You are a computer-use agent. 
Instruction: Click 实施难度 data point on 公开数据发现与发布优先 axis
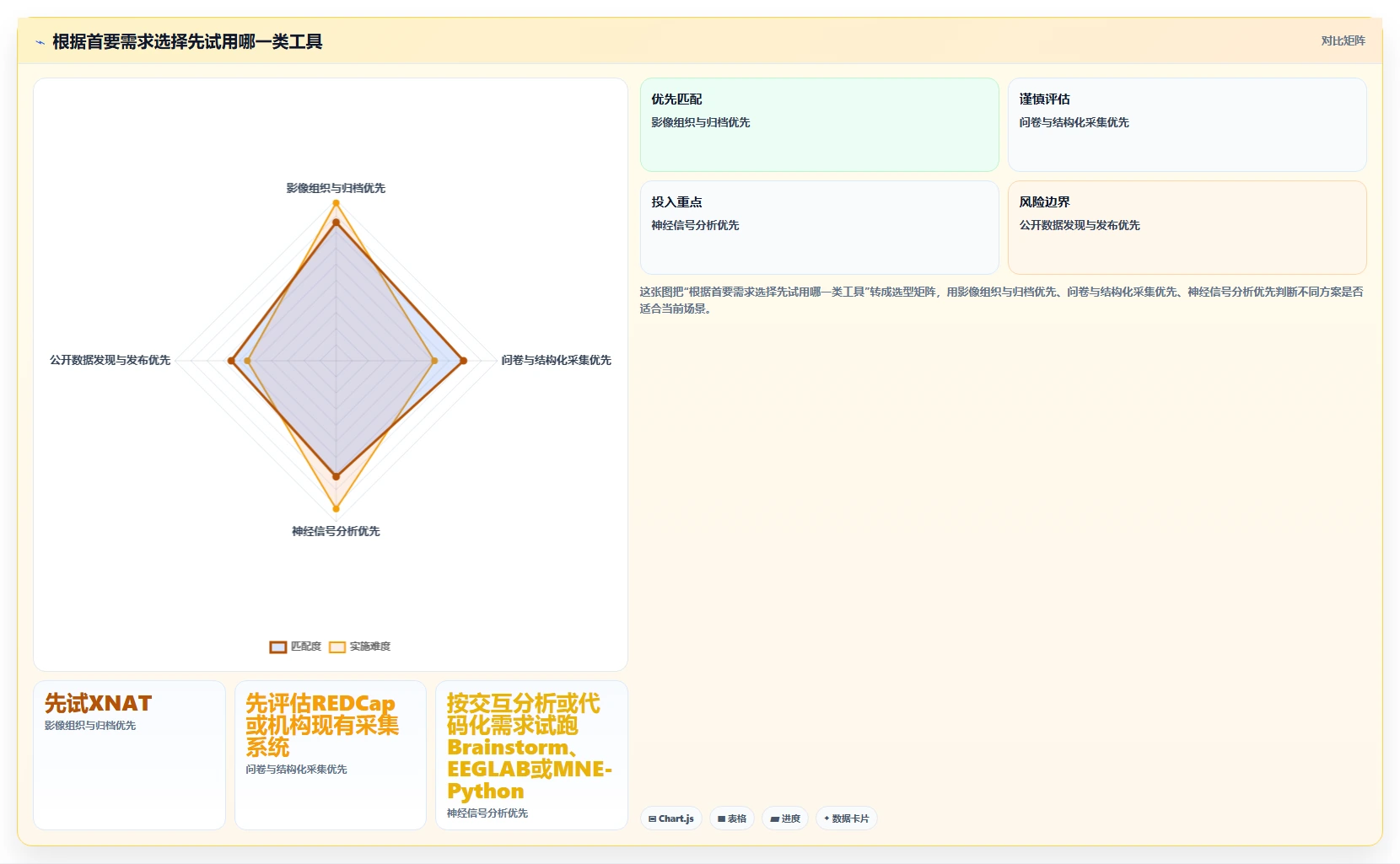pos(247,361)
